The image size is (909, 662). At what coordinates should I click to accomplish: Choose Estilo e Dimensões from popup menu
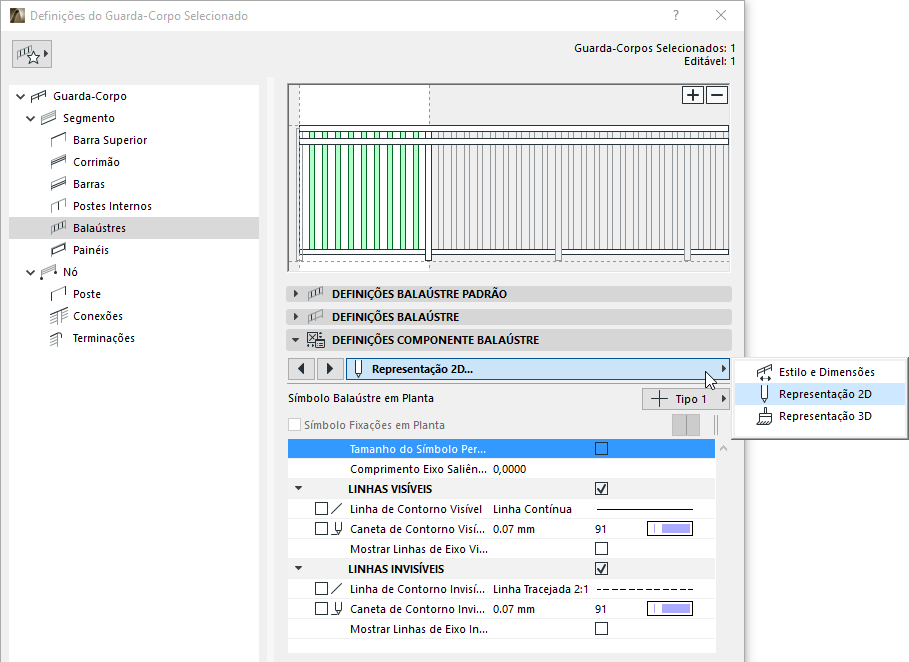click(x=820, y=372)
